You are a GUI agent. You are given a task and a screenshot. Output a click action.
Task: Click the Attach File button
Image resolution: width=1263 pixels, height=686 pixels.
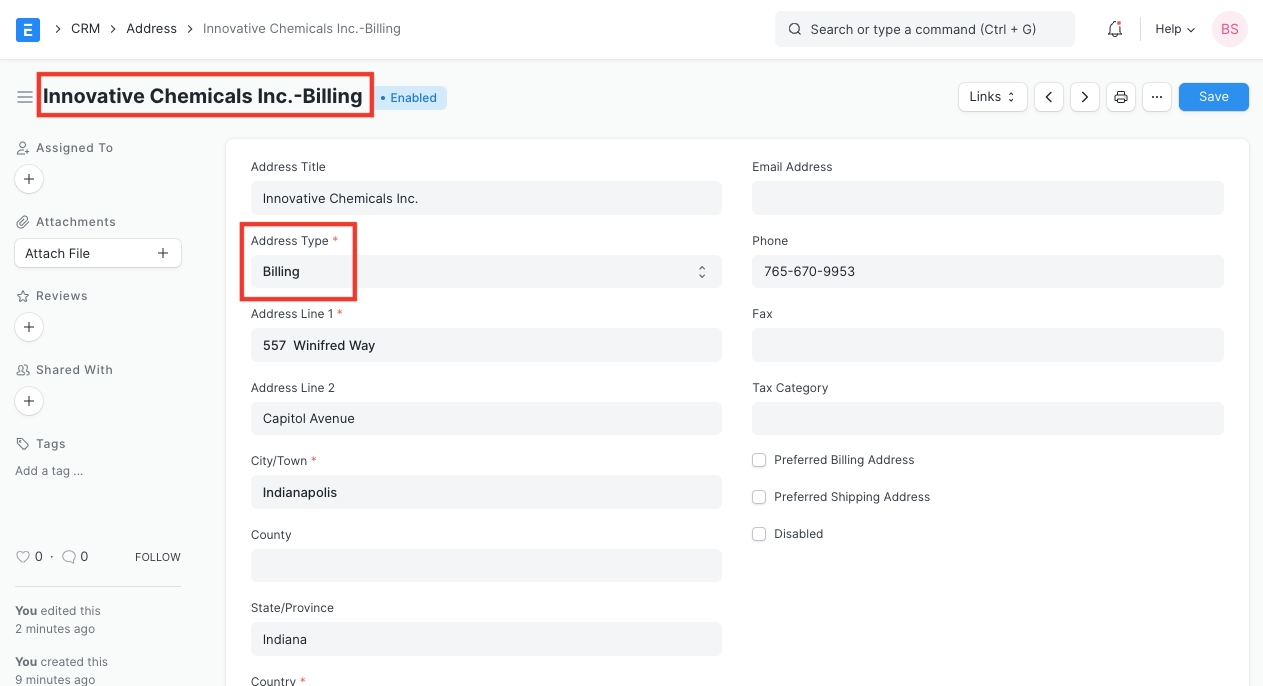click(98, 254)
